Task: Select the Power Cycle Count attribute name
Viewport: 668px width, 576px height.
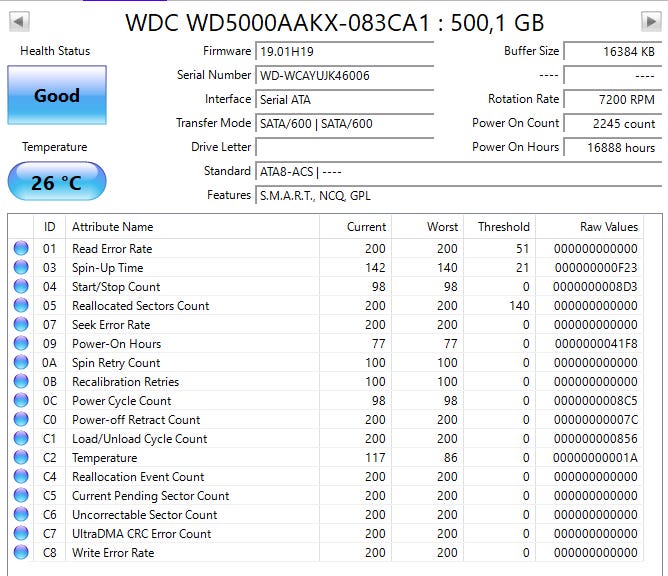Action: click(121, 400)
